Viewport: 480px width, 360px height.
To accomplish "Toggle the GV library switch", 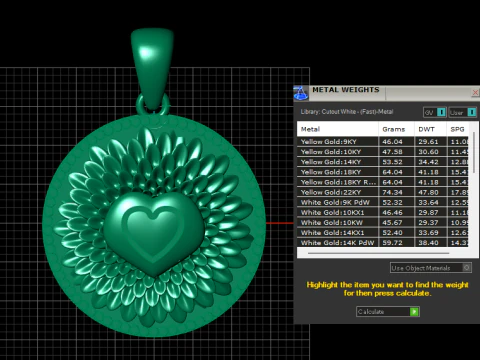I will pos(435,112).
